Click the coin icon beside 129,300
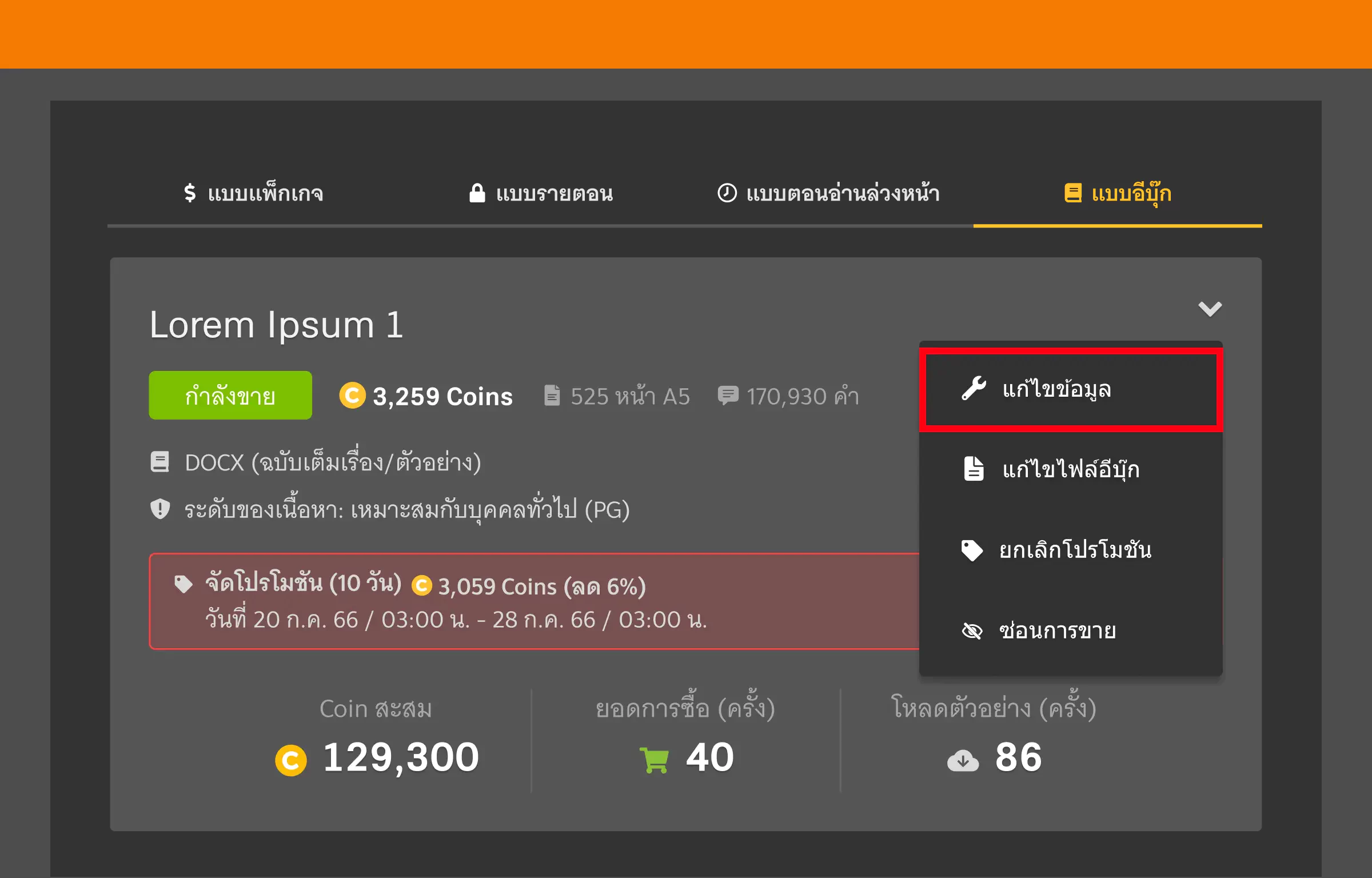 click(291, 760)
